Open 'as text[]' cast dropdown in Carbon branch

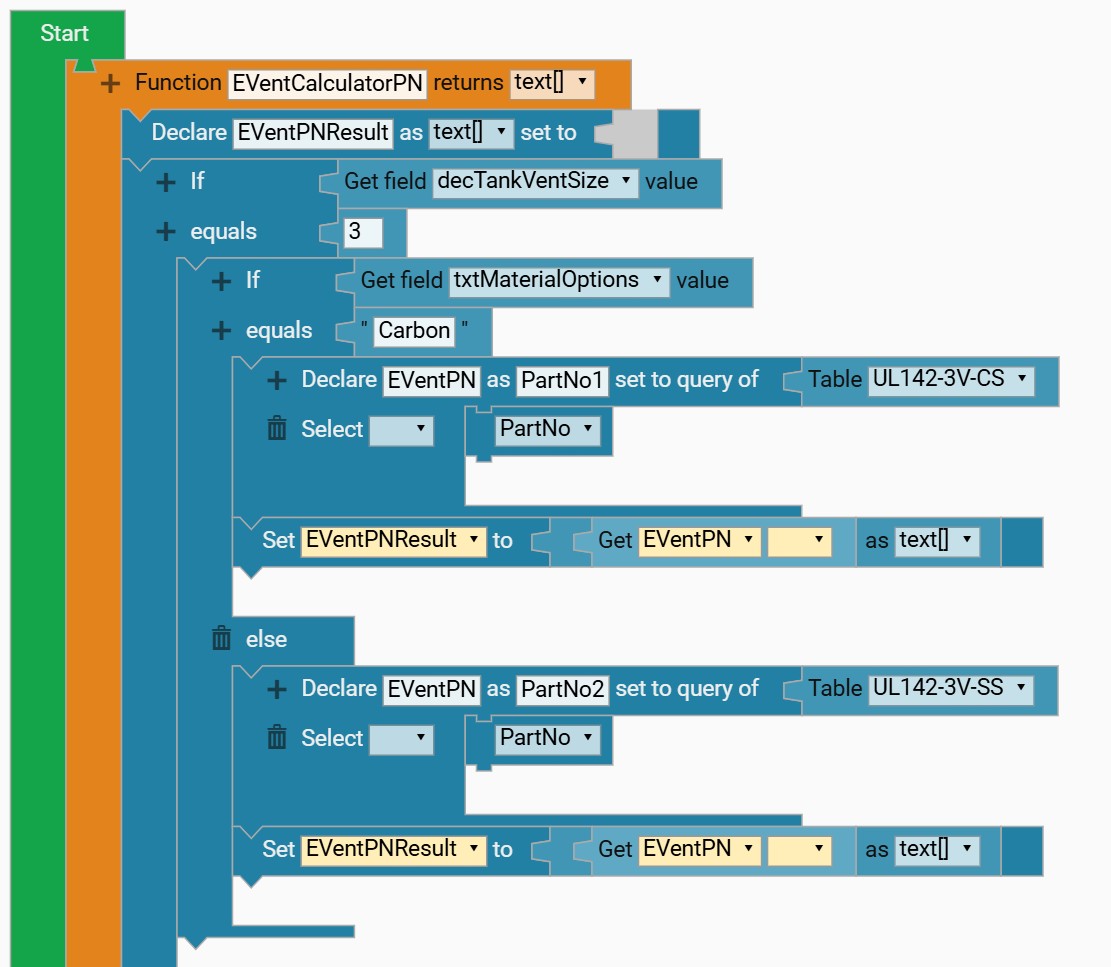(x=937, y=541)
